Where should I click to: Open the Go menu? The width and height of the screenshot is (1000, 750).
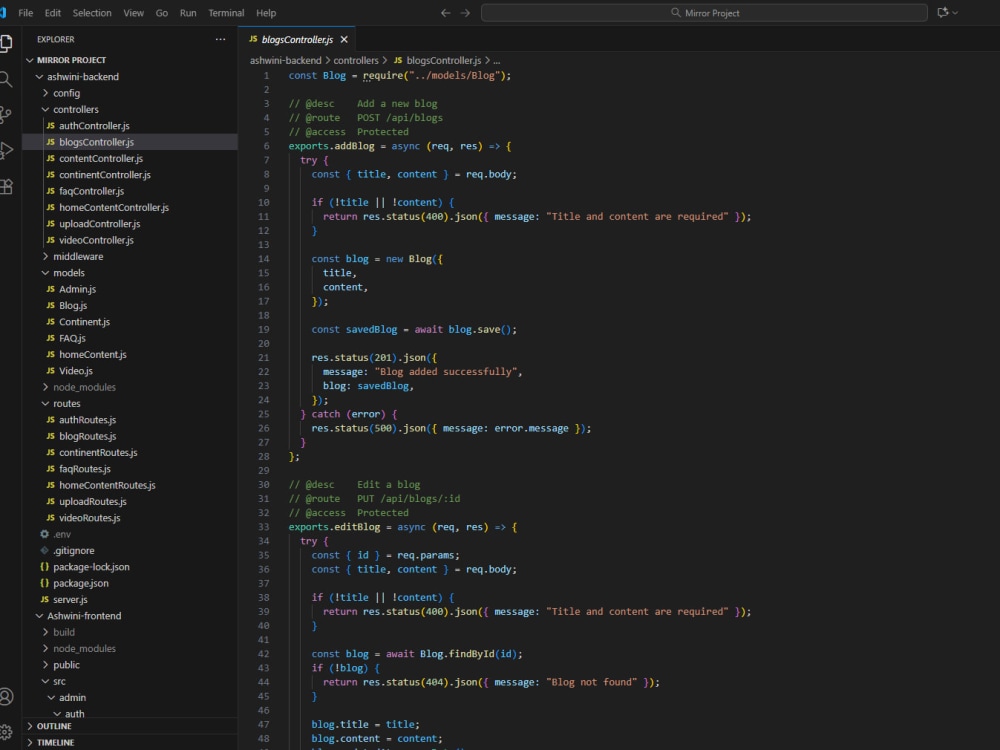click(162, 13)
